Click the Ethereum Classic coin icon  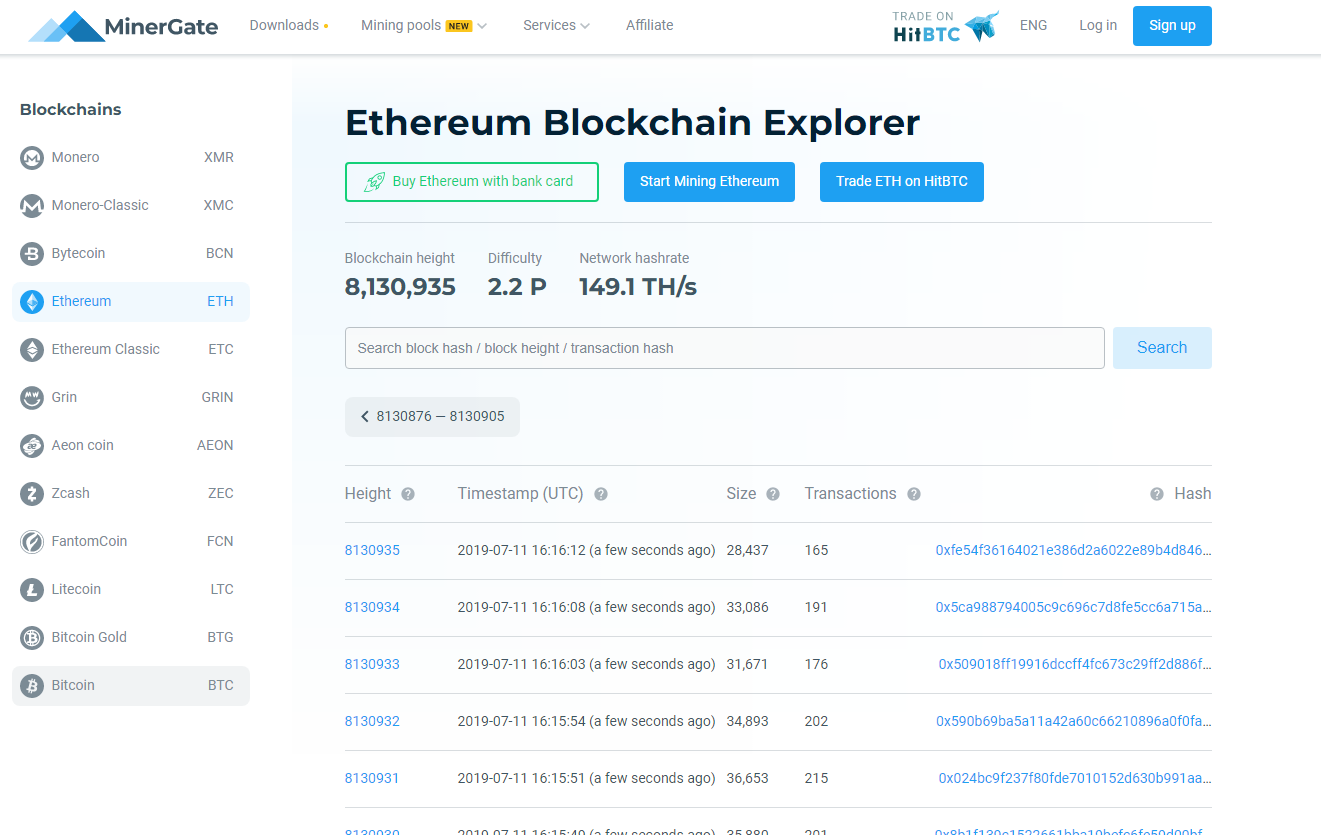click(x=32, y=350)
